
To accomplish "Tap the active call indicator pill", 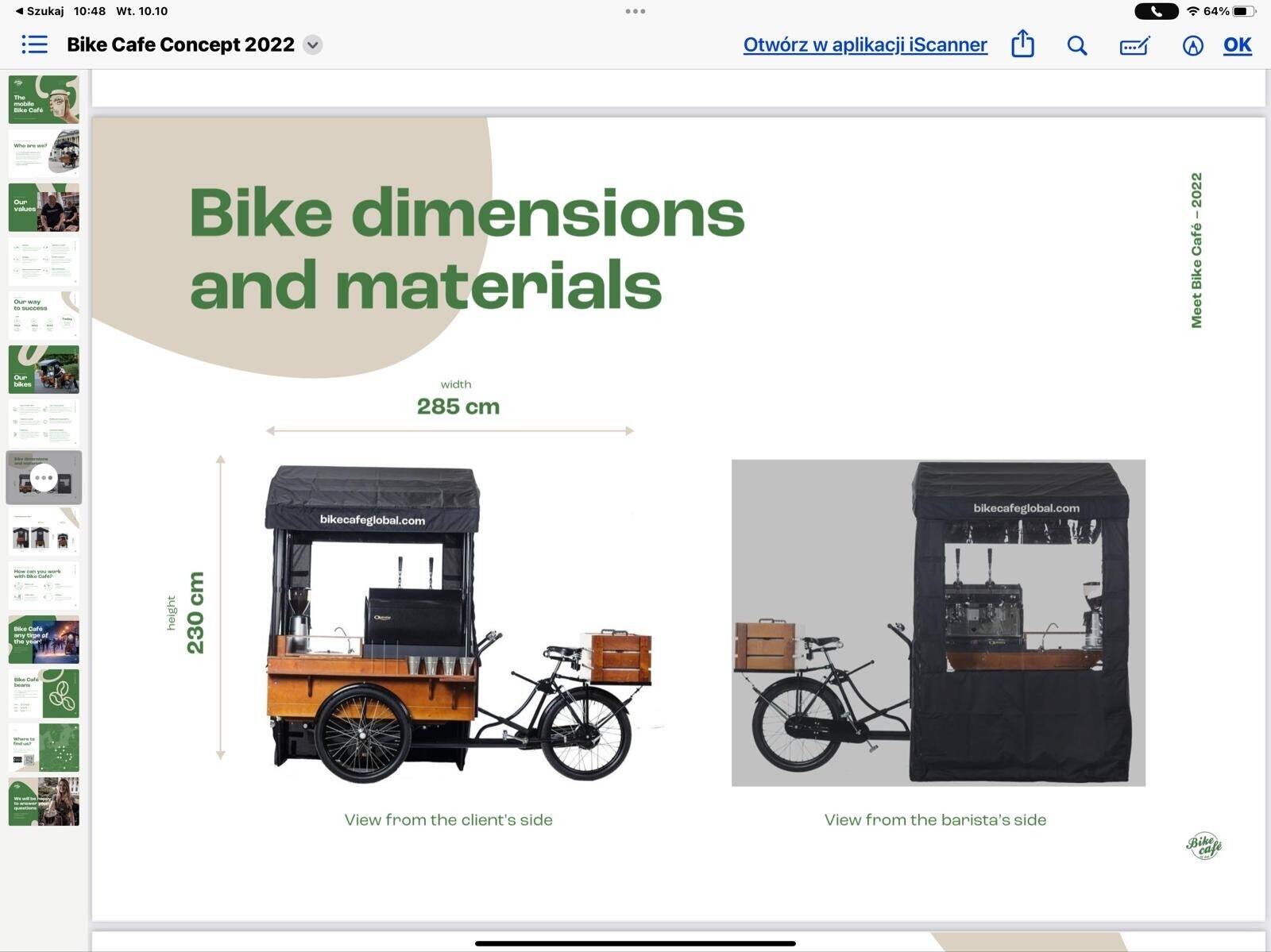I will [1156, 11].
